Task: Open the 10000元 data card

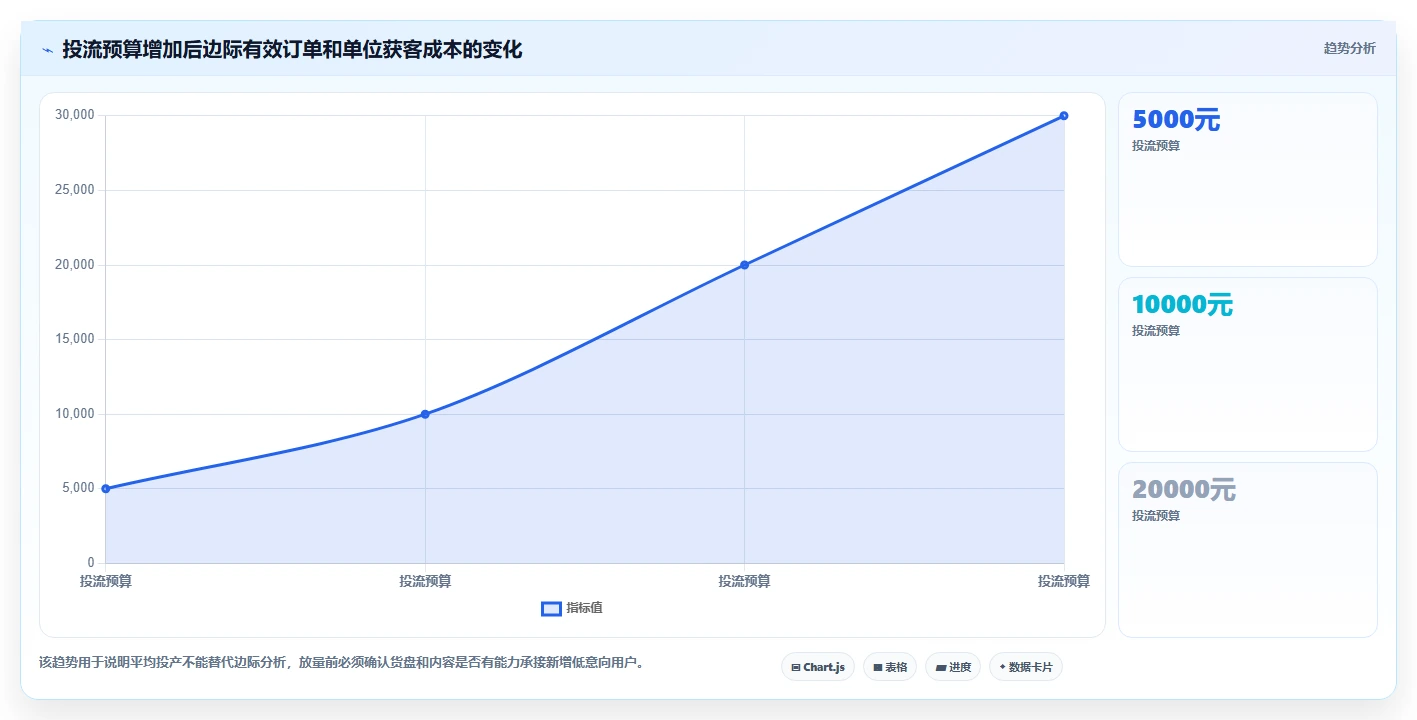Action: (x=1247, y=365)
